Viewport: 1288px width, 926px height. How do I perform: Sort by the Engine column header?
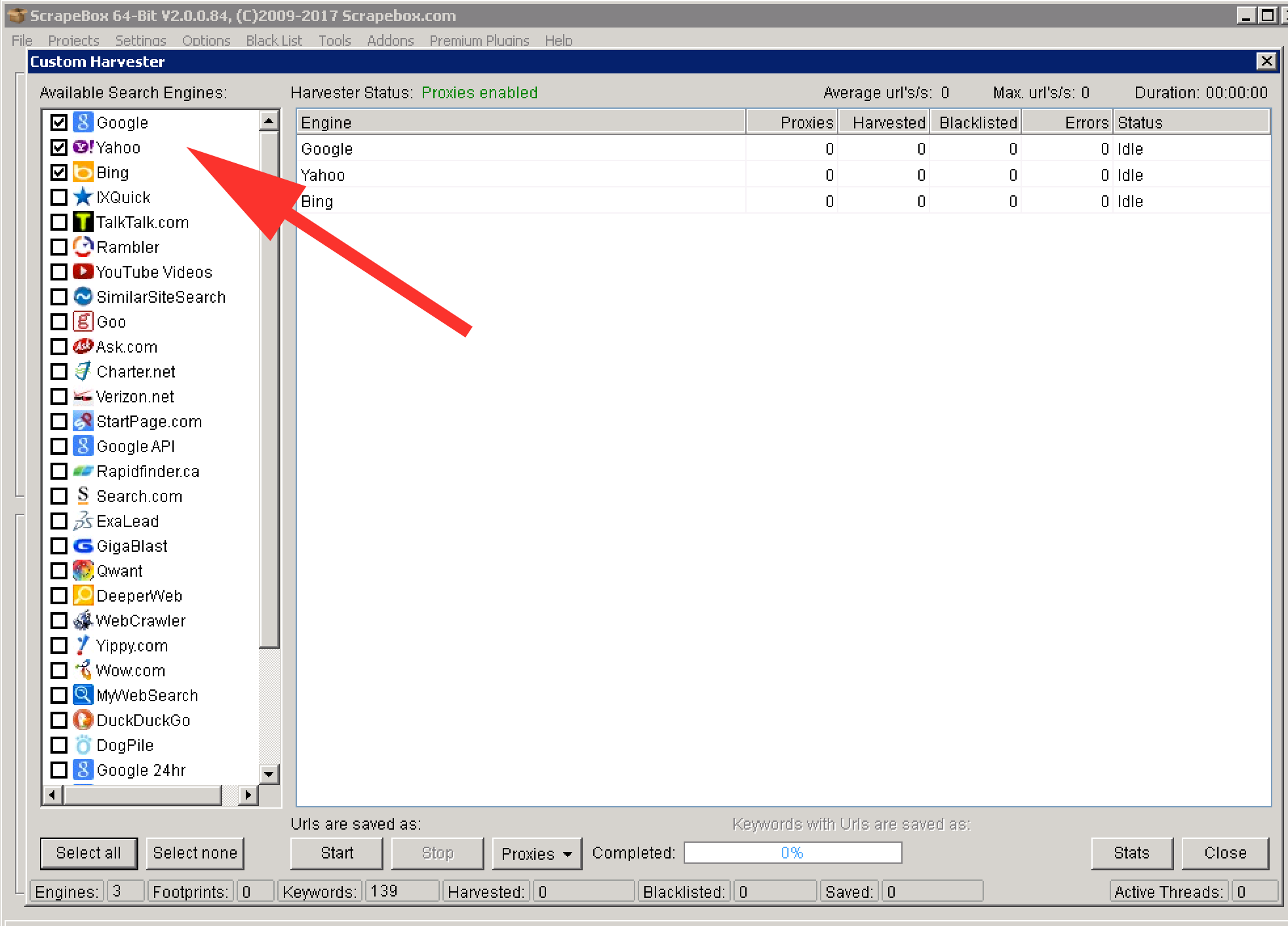[x=521, y=123]
